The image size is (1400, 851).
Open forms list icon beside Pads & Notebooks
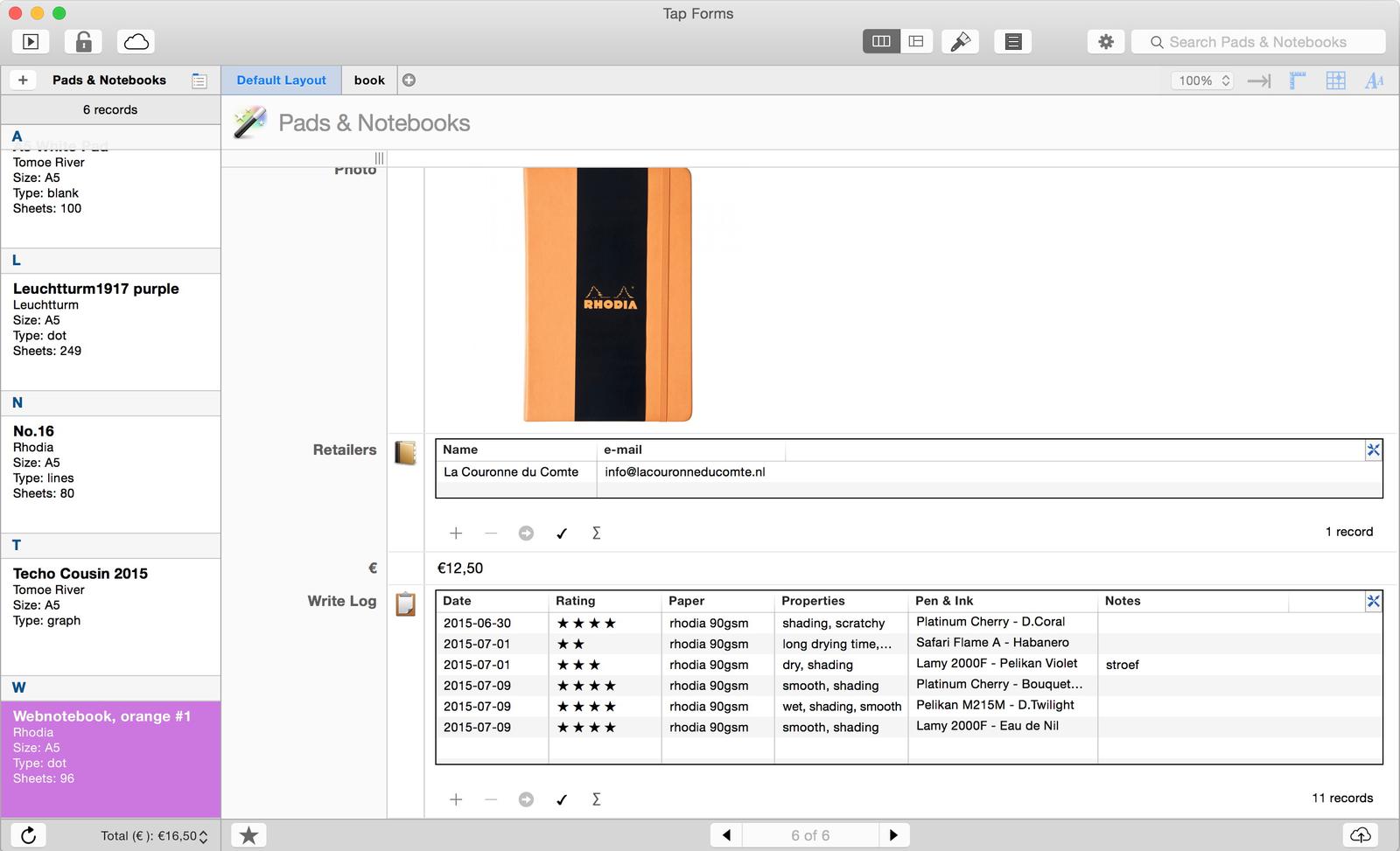click(199, 80)
